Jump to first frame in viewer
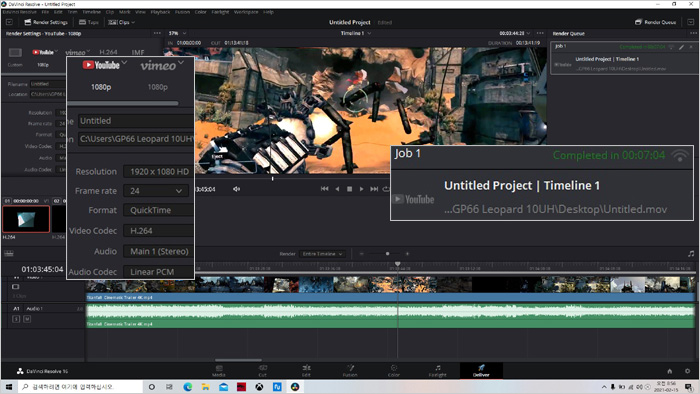700x394 pixels. pos(325,189)
